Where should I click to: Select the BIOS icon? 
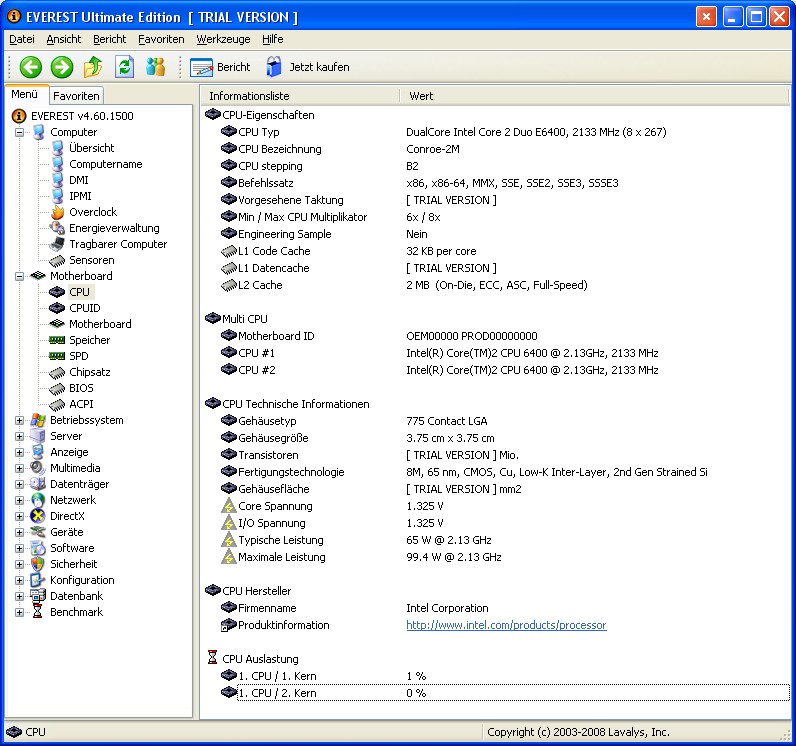point(57,389)
